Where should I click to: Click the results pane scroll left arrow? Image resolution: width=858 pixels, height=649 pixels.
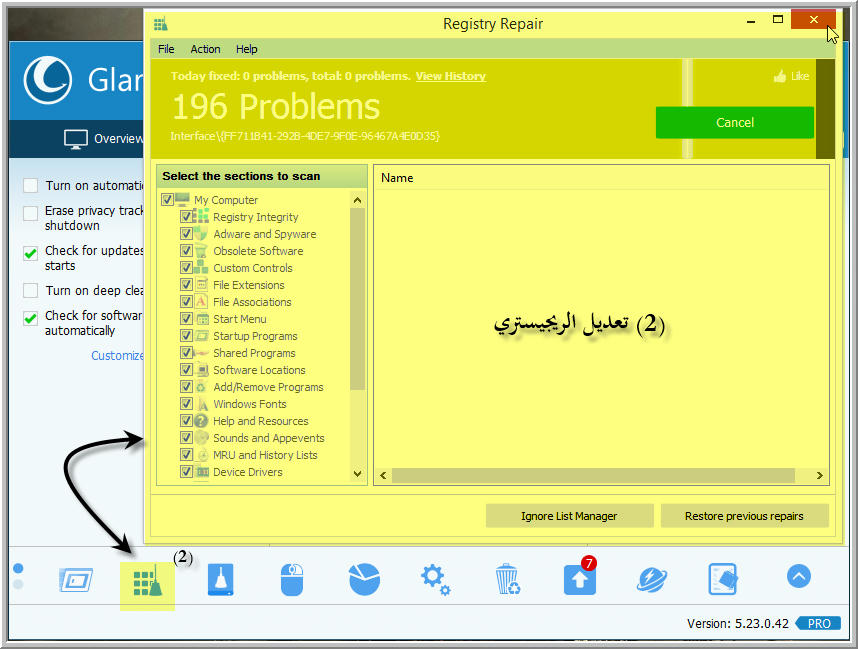tap(383, 475)
